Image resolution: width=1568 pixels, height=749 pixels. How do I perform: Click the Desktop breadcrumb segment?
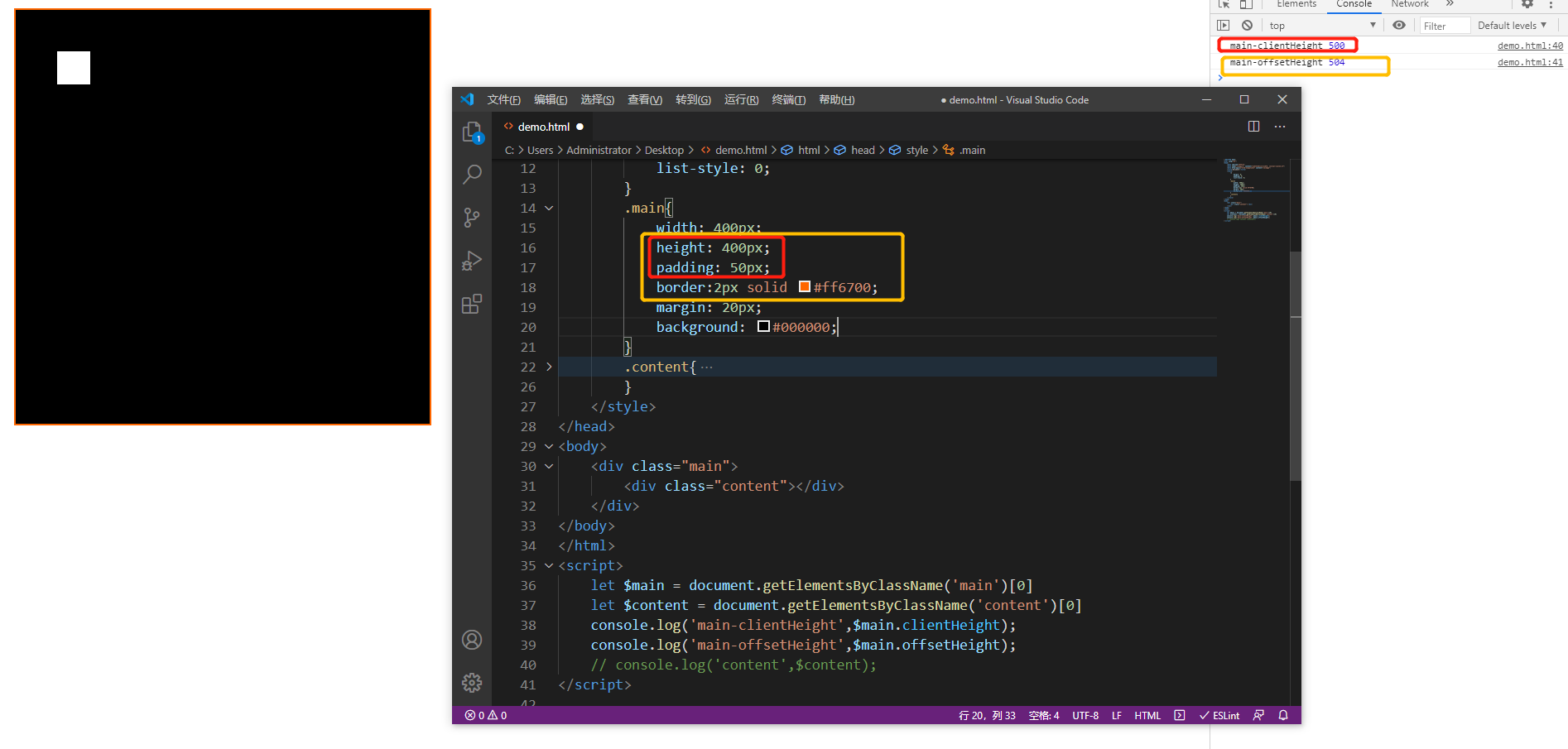[664, 150]
